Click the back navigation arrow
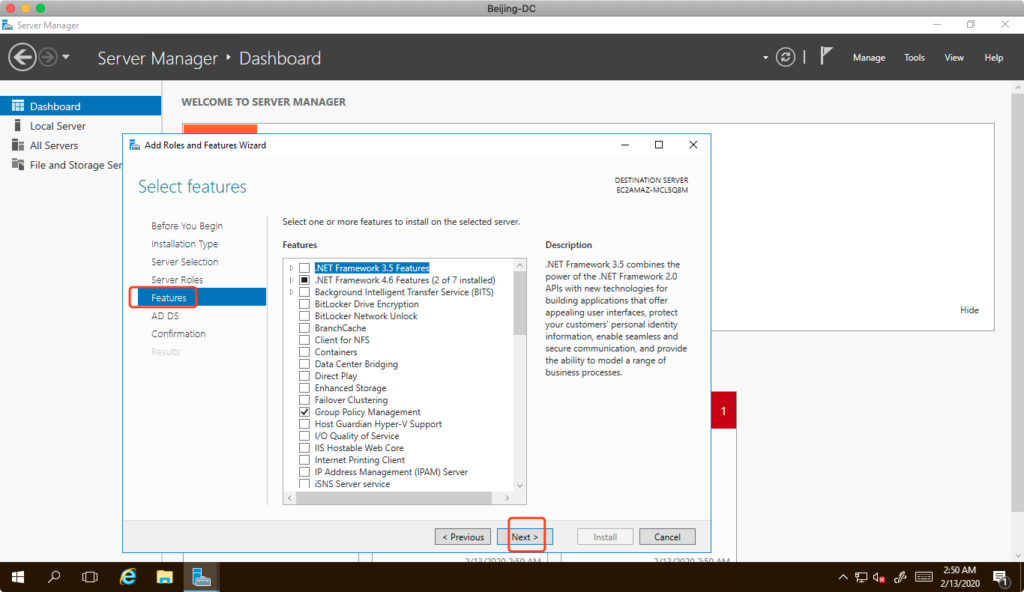This screenshot has height=592, width=1024. [x=22, y=57]
